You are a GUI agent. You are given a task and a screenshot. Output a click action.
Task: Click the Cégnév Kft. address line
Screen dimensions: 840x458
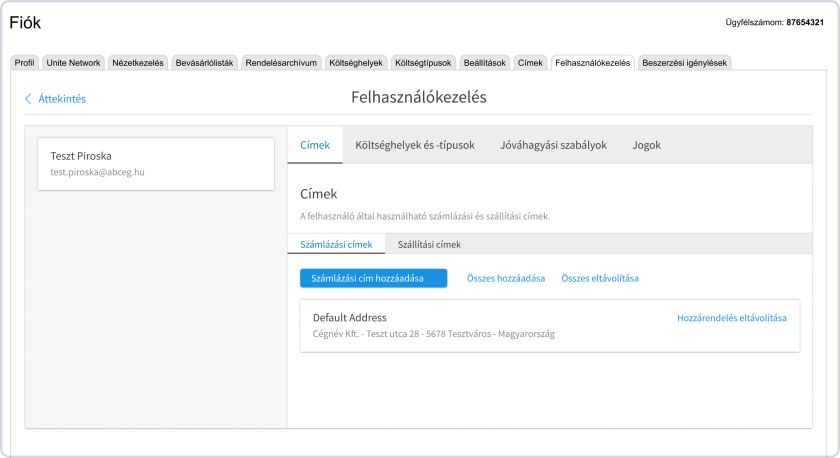[433, 334]
